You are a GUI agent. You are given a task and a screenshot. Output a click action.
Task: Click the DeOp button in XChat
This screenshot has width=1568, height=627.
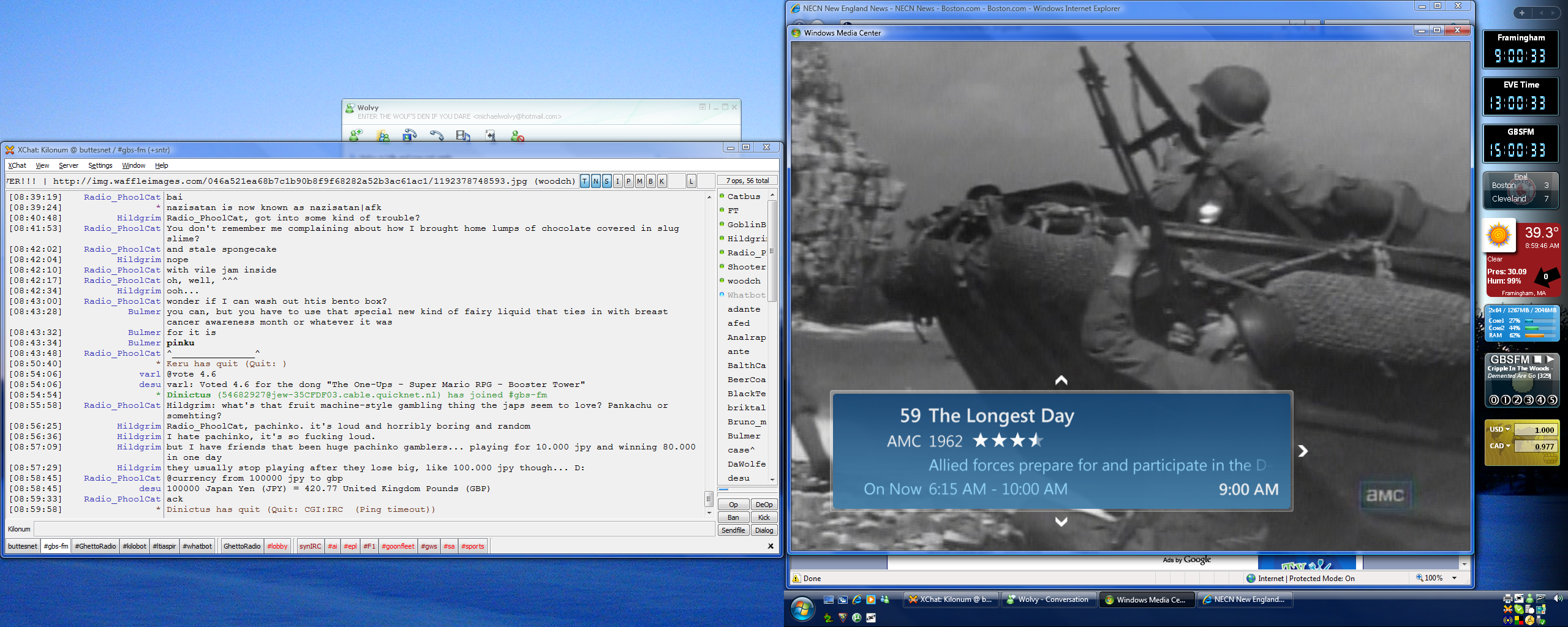pos(764,505)
